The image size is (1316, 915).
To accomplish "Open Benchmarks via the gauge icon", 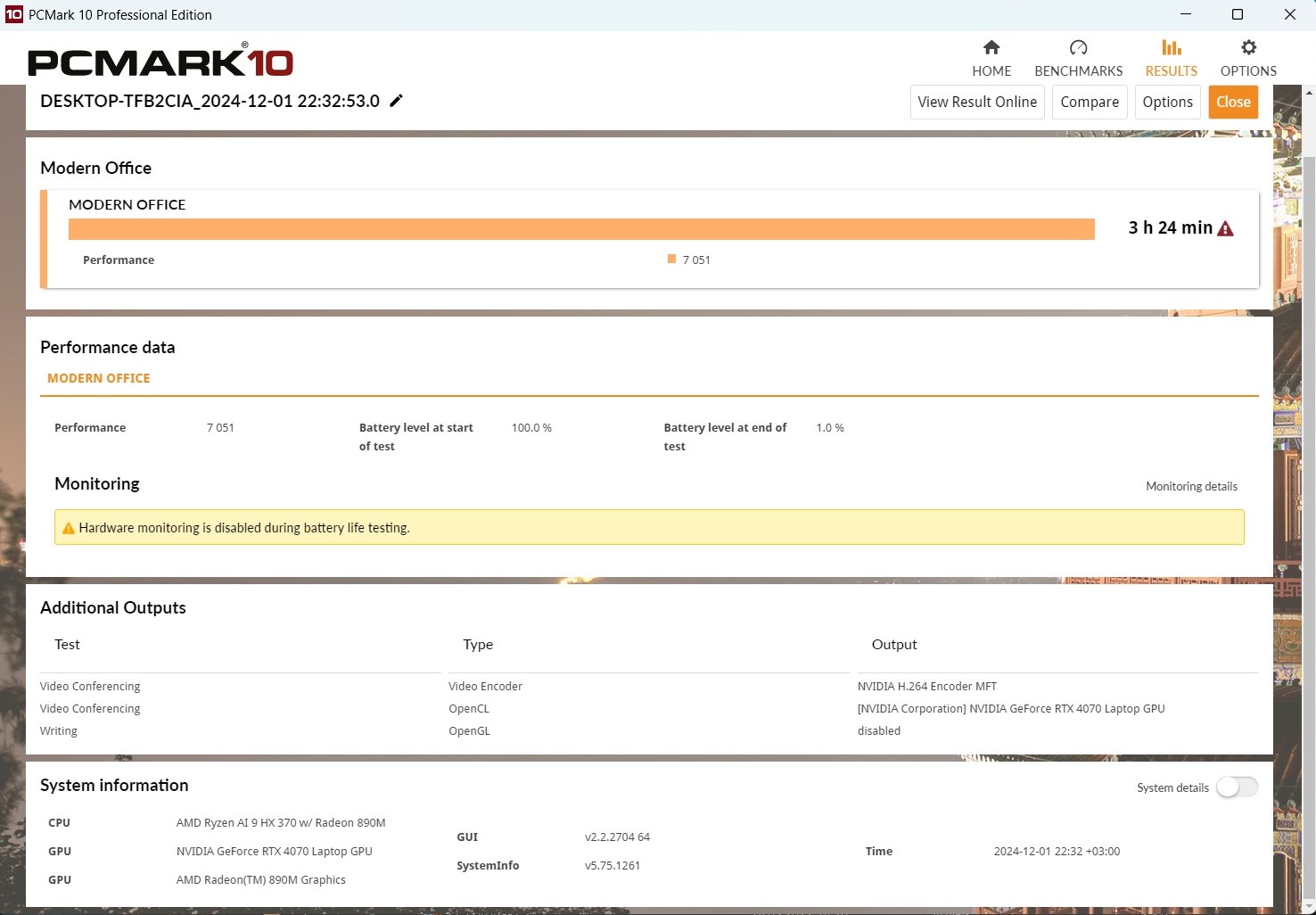I will [1078, 47].
